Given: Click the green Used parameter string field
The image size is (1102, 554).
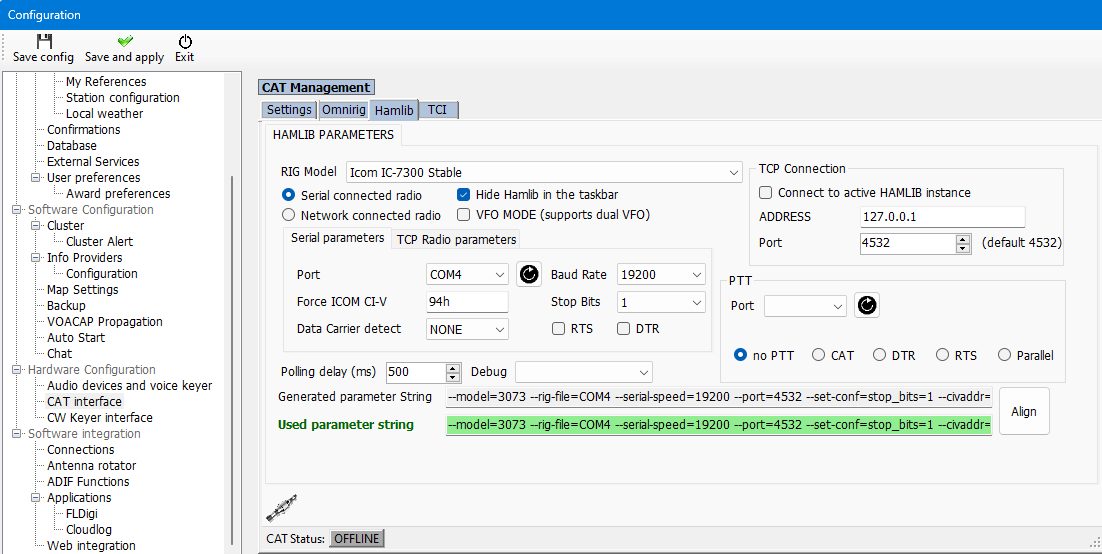Looking at the screenshot, I should [719, 425].
